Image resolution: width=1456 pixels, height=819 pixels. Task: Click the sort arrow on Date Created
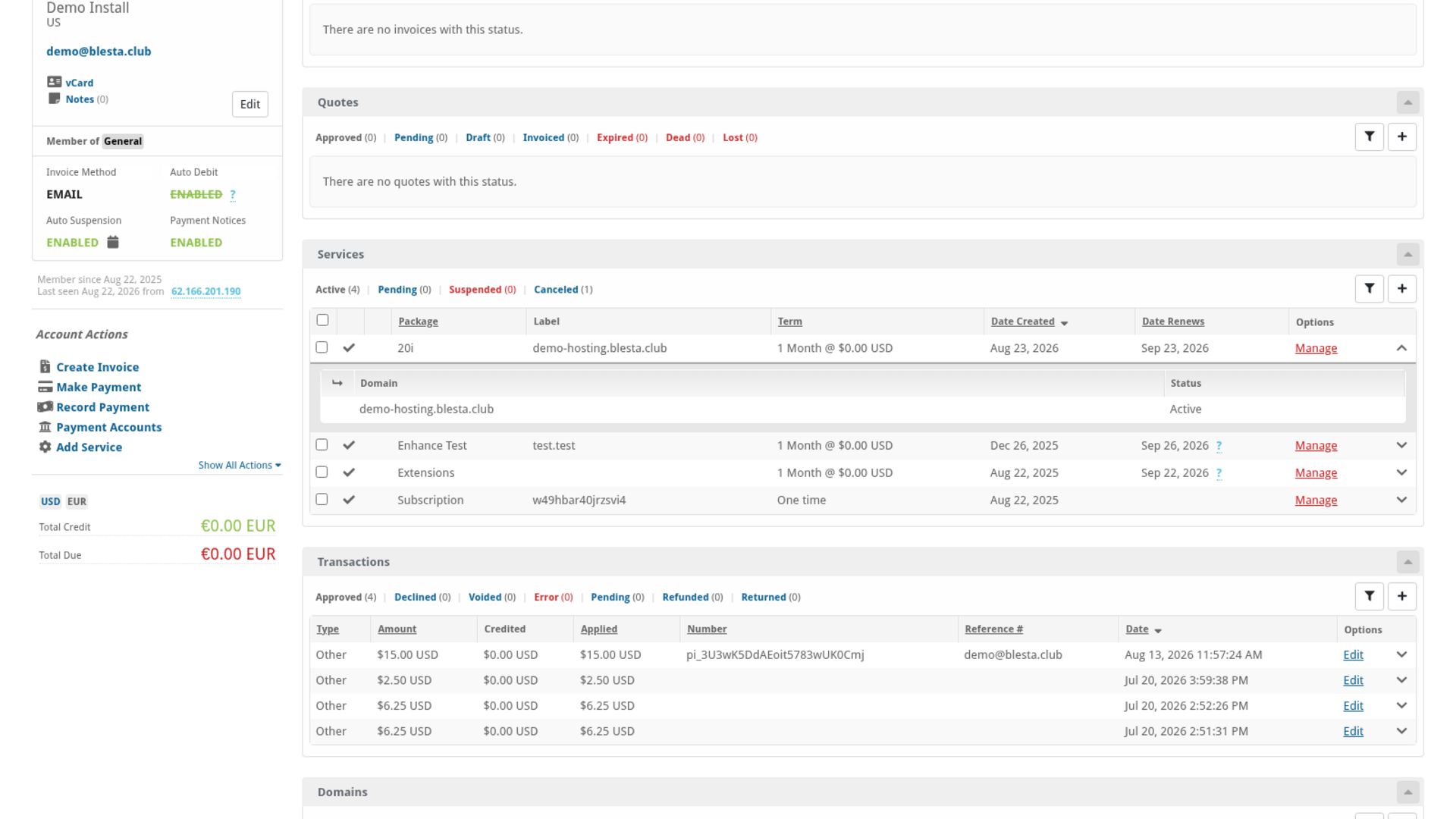point(1064,323)
